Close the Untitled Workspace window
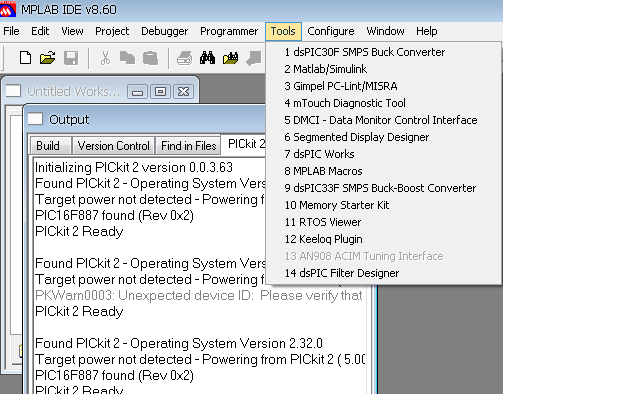Image resolution: width=640 pixels, height=400 pixels. 184,91
